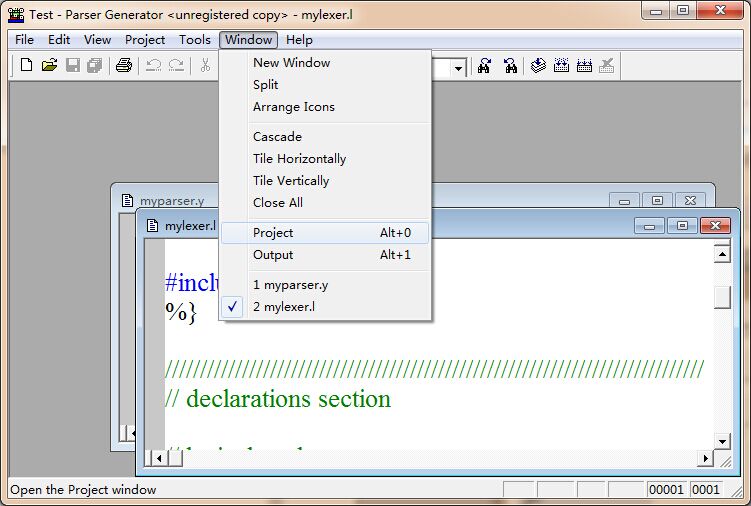Click scroll up arrow in mylexer.l
This screenshot has height=506, width=751.
(x=722, y=254)
